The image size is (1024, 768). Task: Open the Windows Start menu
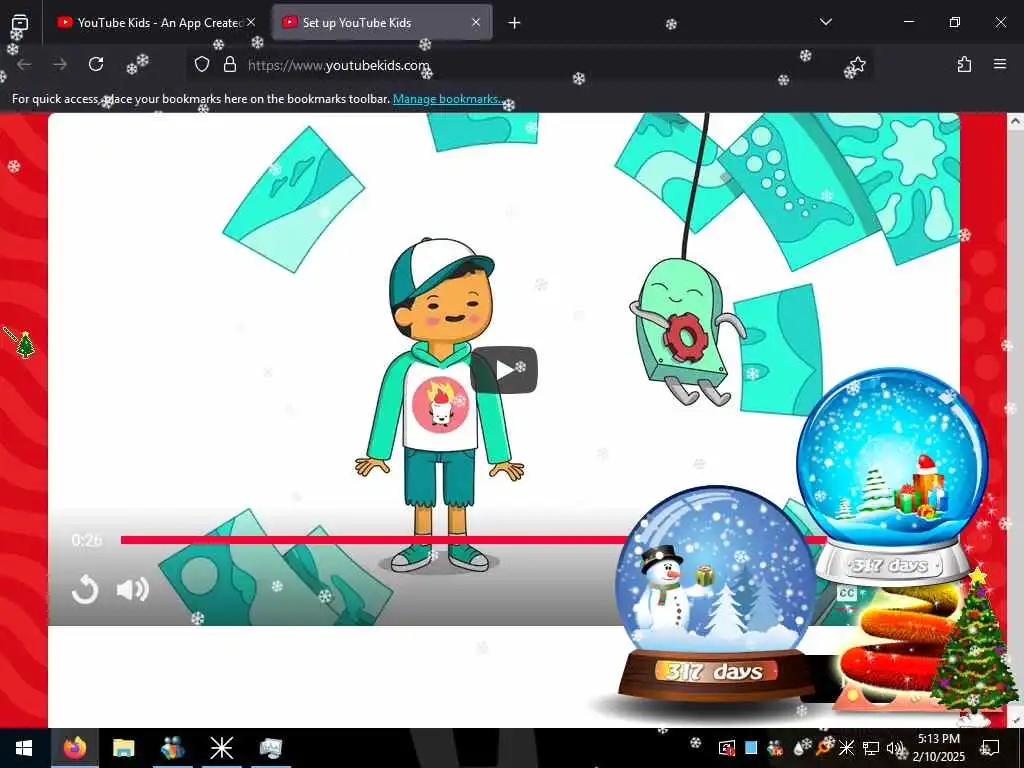pos(24,748)
